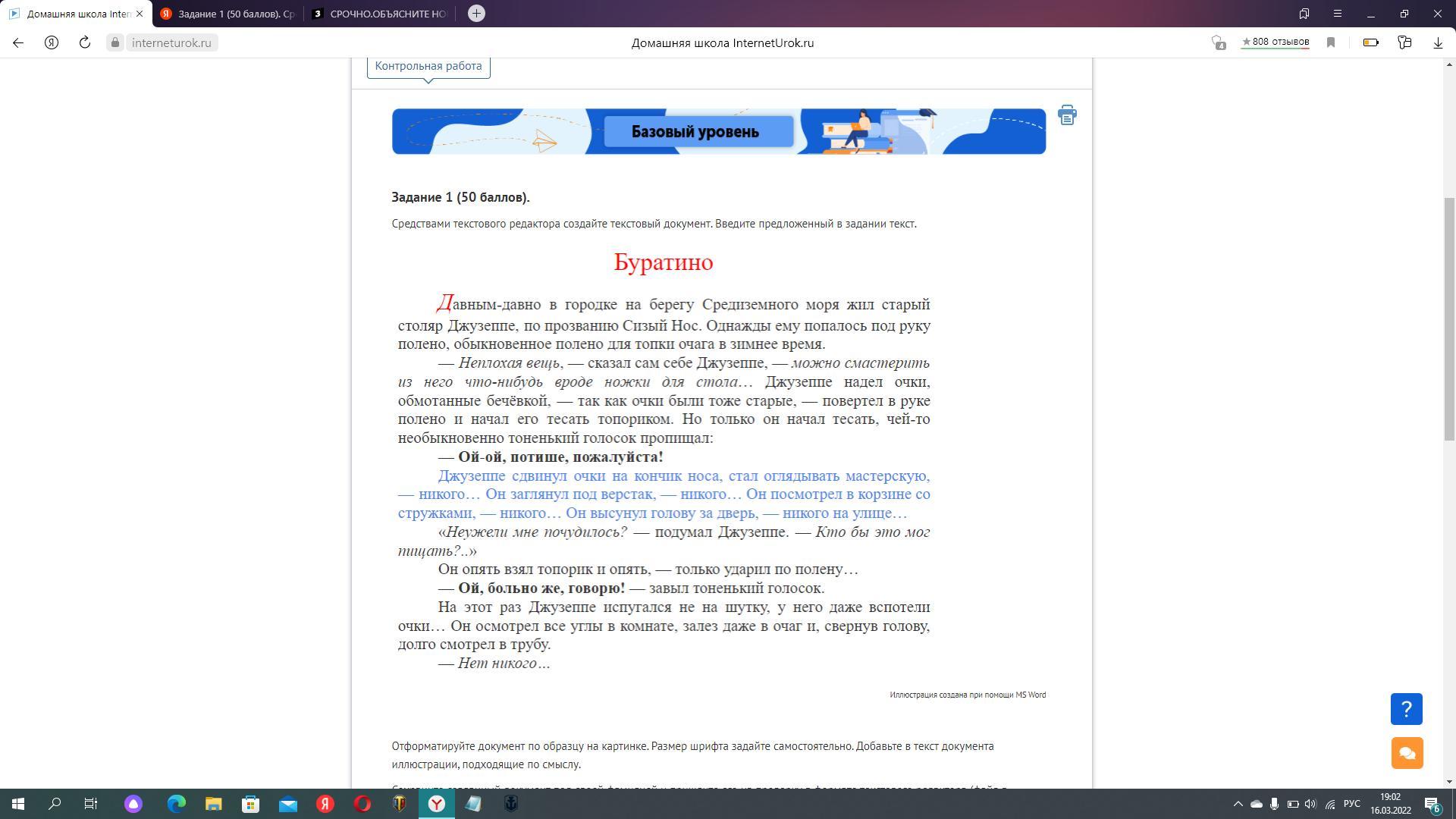Image resolution: width=1456 pixels, height=819 pixels.
Task: Open the 808 отзывов site reviews
Action: tap(1276, 42)
